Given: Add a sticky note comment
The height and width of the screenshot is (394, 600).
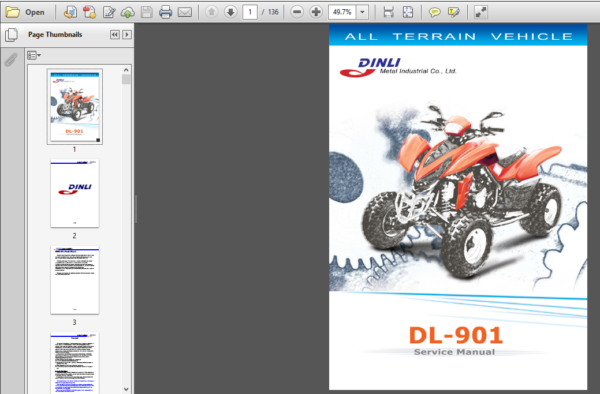Looking at the screenshot, I should click(434, 12).
